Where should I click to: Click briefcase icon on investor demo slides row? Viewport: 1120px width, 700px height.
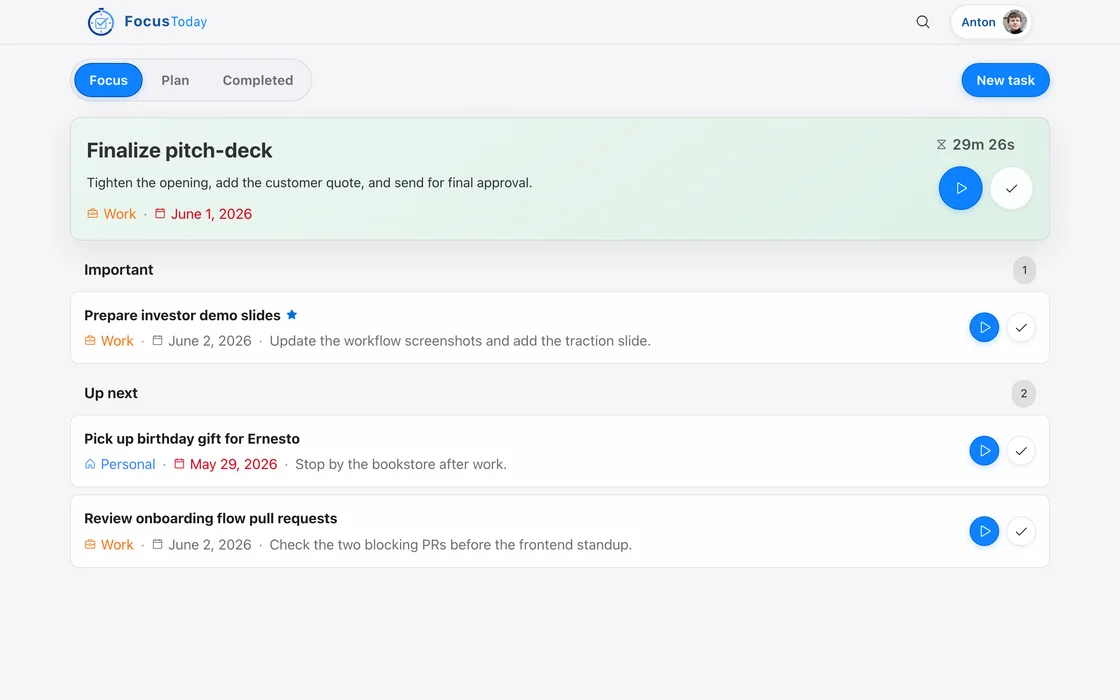90,341
